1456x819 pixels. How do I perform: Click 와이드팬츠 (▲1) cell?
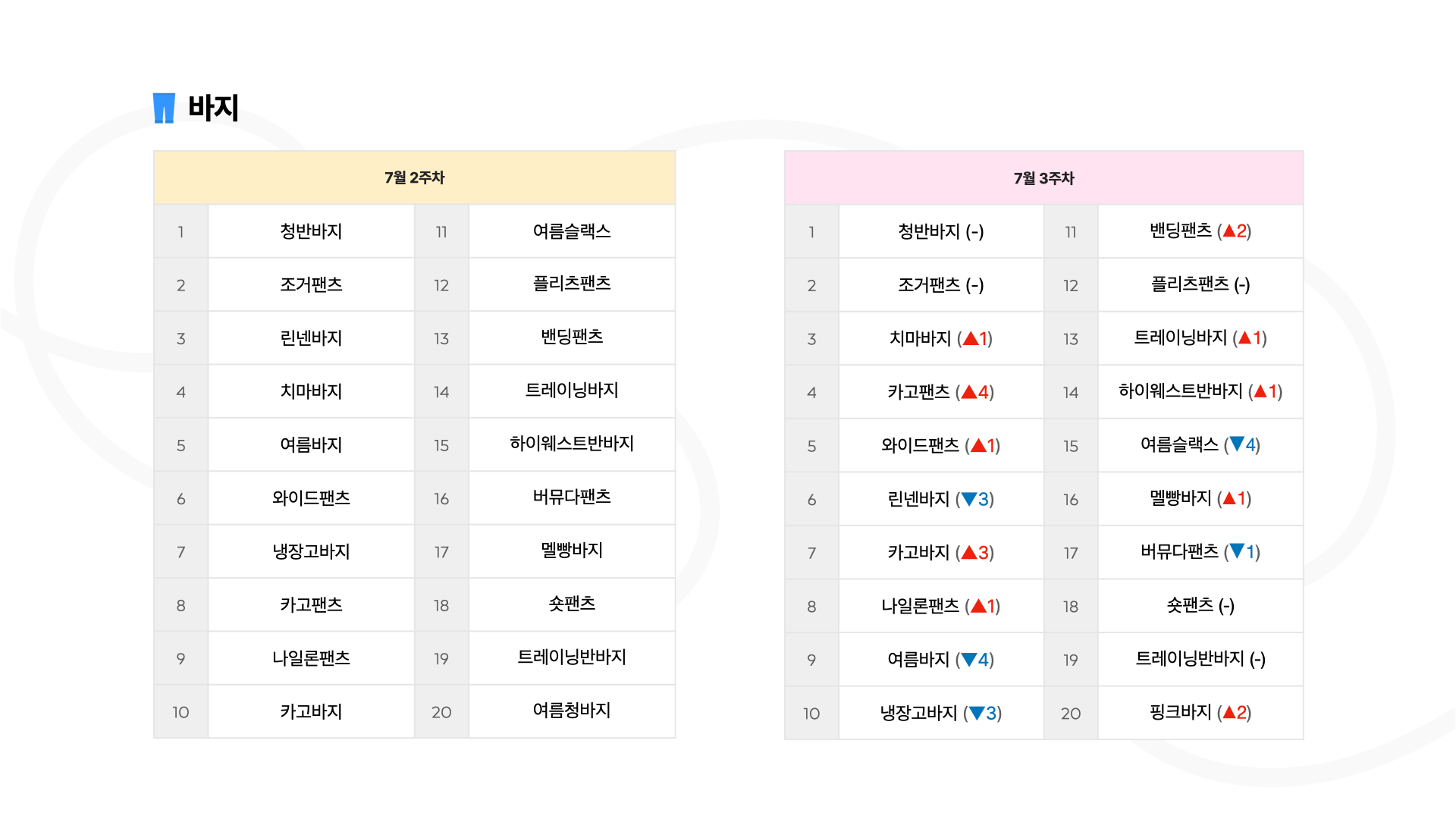coord(940,445)
